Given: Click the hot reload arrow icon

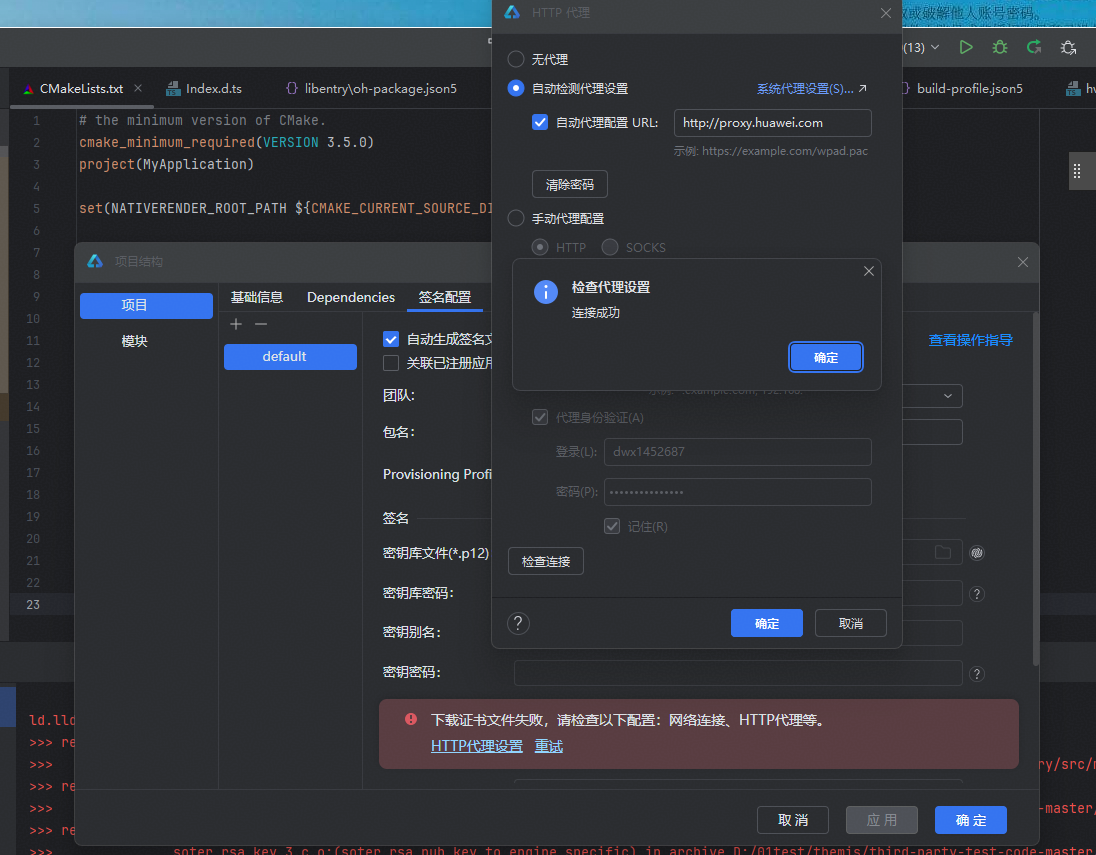Looking at the screenshot, I should tap(1033, 47).
